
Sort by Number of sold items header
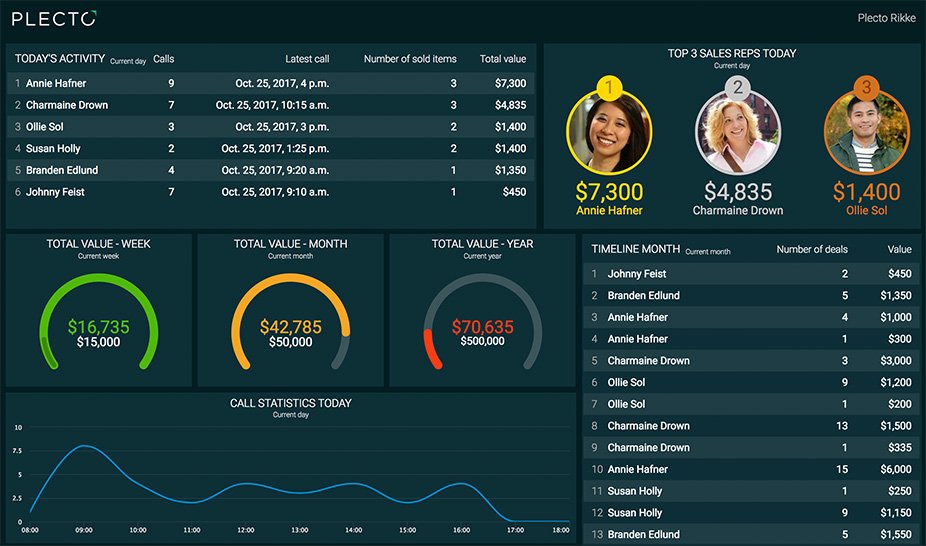coord(410,59)
